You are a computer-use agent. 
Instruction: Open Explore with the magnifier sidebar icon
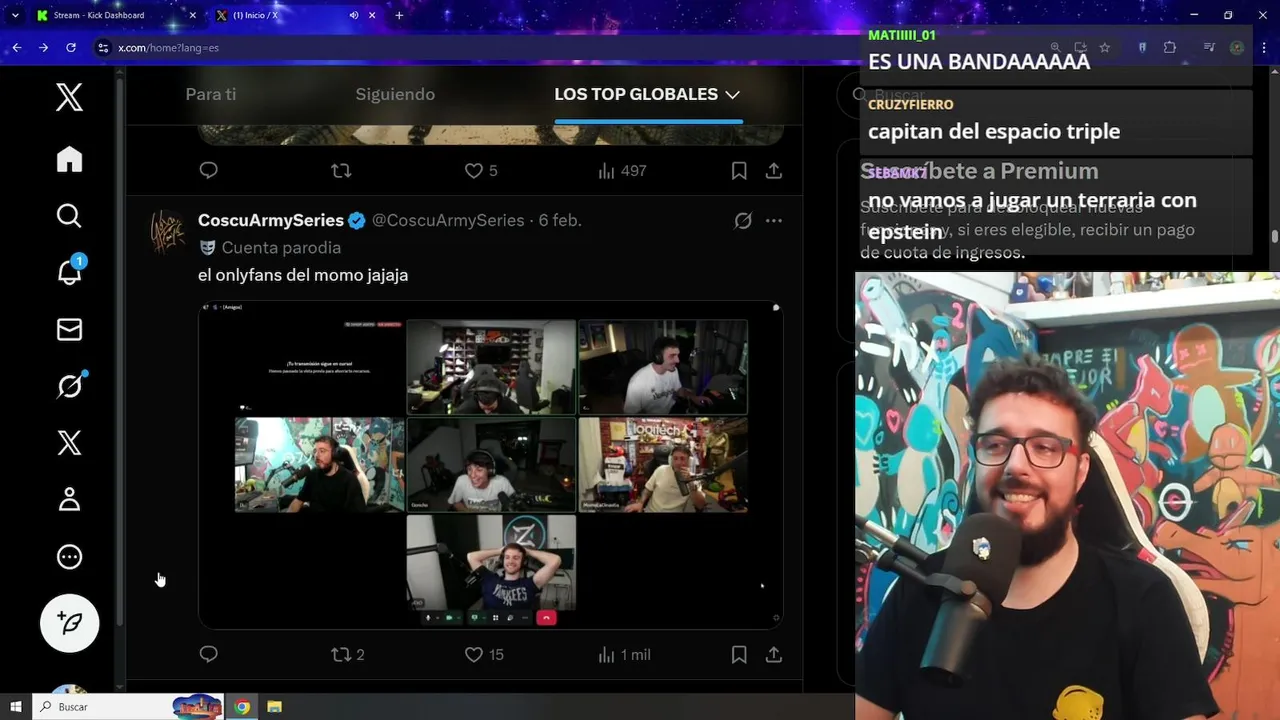coord(69,216)
